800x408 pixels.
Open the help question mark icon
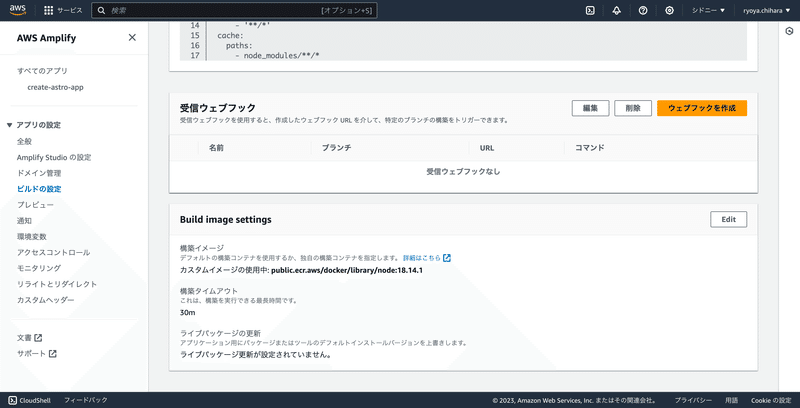point(643,10)
